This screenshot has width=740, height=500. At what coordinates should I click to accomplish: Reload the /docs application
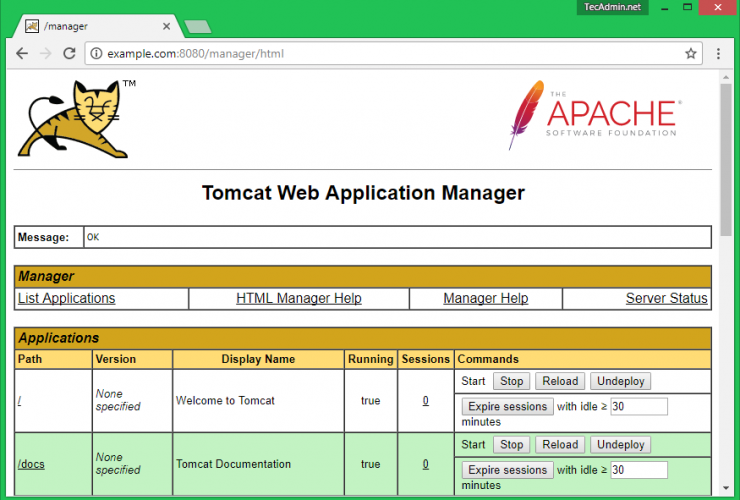[560, 444]
